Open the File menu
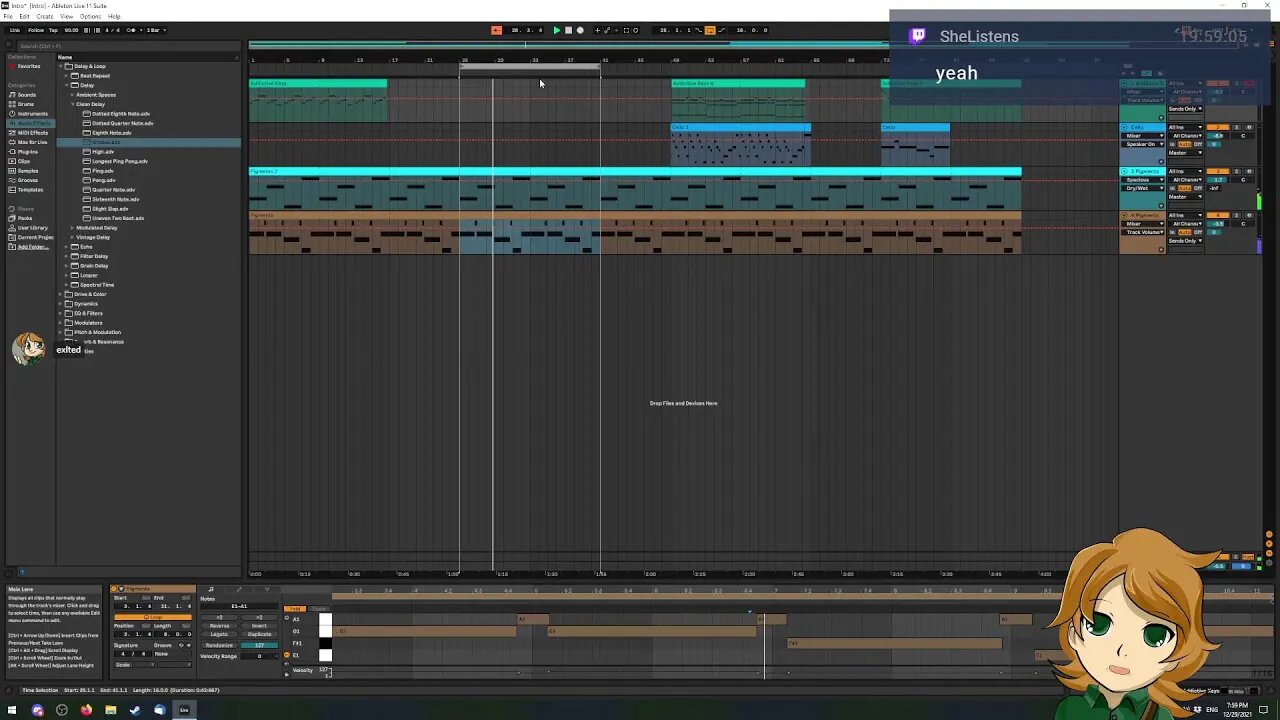The height and width of the screenshot is (720, 1280). (x=8, y=16)
